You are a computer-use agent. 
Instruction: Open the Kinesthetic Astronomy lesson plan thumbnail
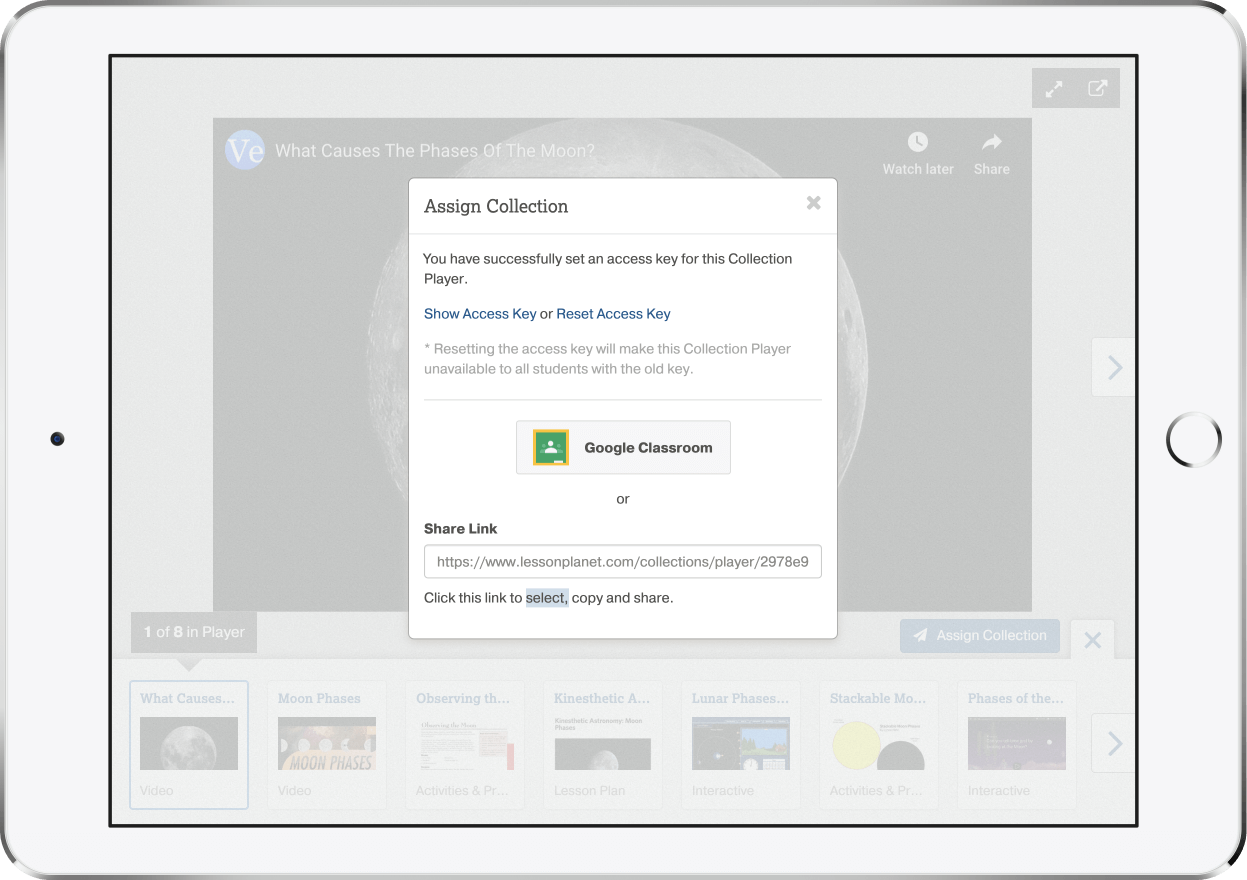coord(603,744)
